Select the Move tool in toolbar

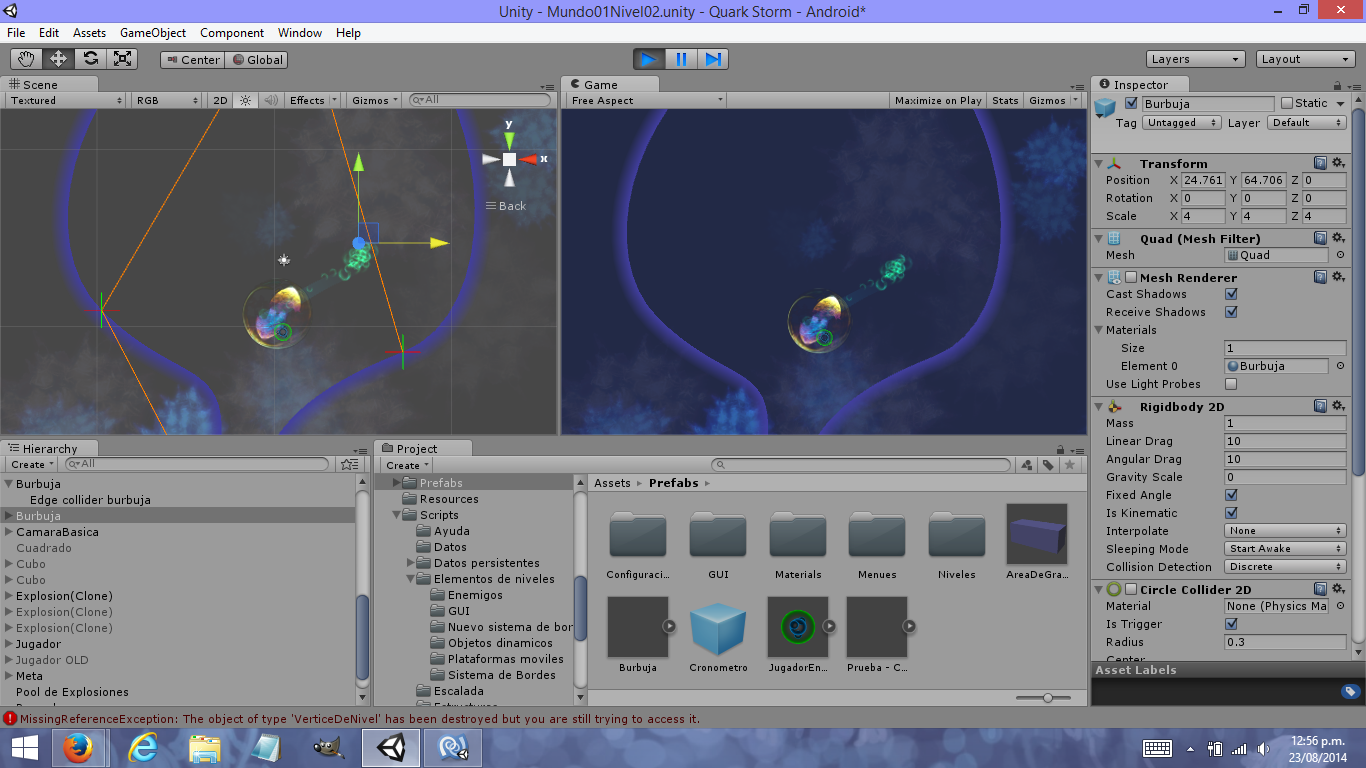pyautogui.click(x=58, y=59)
